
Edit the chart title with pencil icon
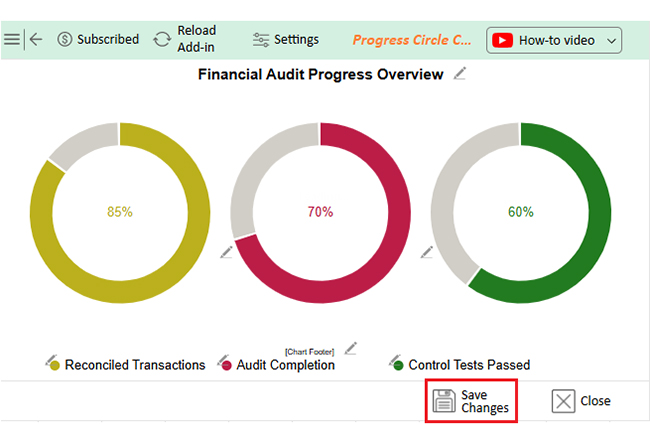point(459,73)
